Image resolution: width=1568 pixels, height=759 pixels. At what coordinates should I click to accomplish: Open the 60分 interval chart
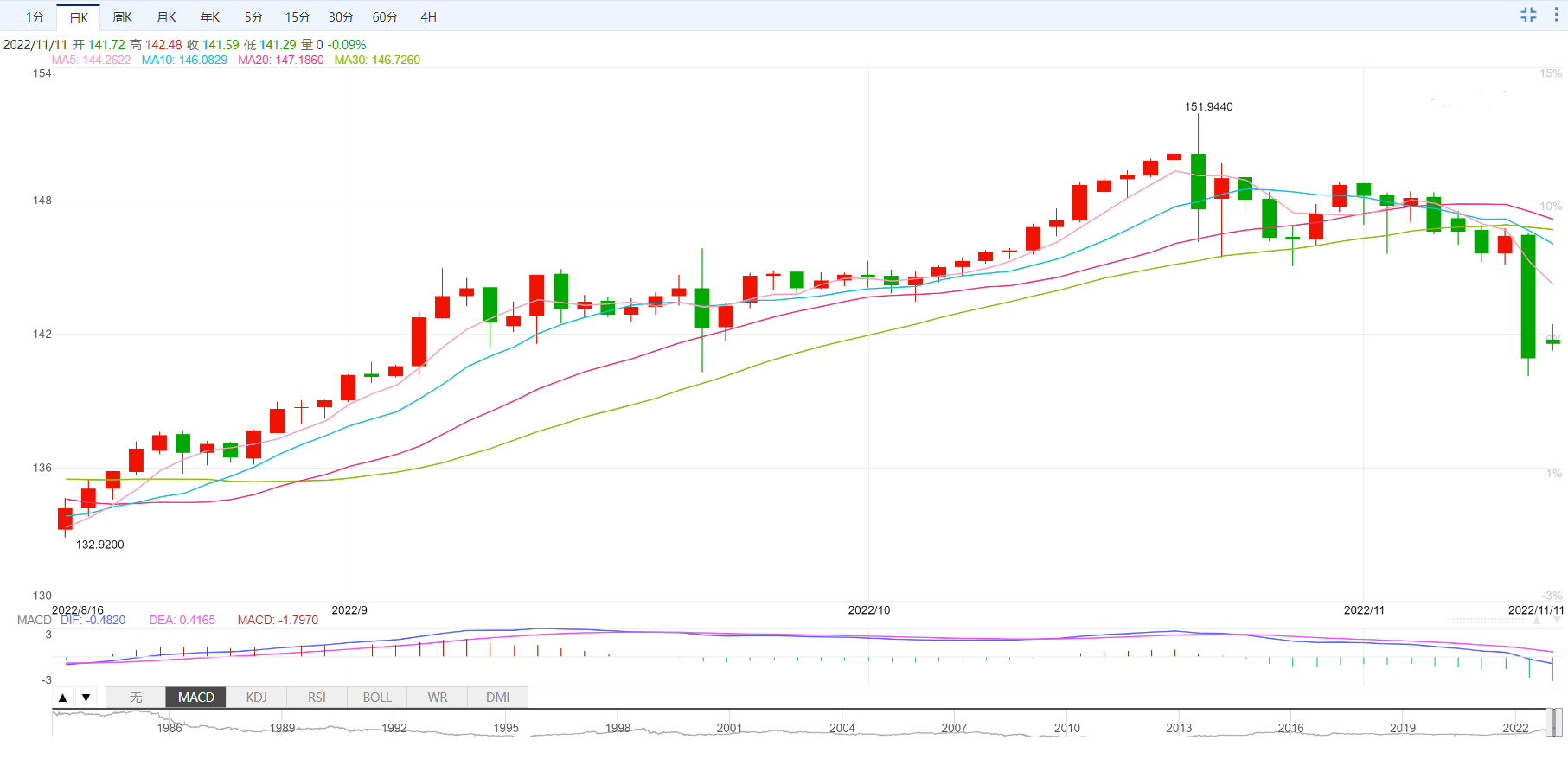pos(385,17)
